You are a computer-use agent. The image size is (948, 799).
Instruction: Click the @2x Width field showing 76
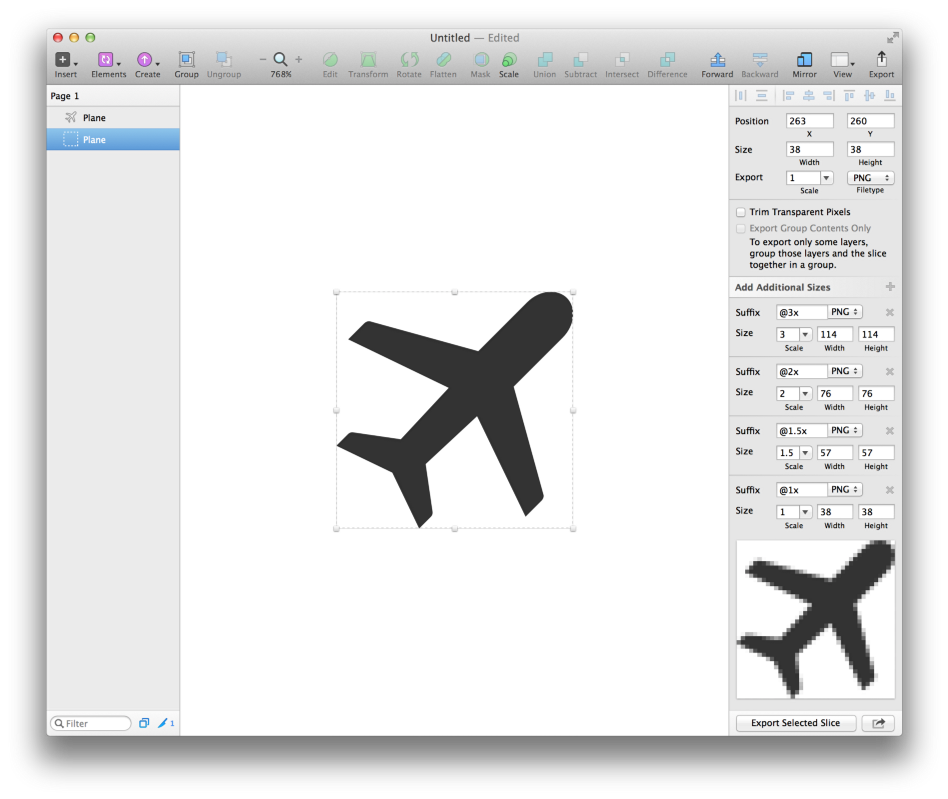click(834, 393)
